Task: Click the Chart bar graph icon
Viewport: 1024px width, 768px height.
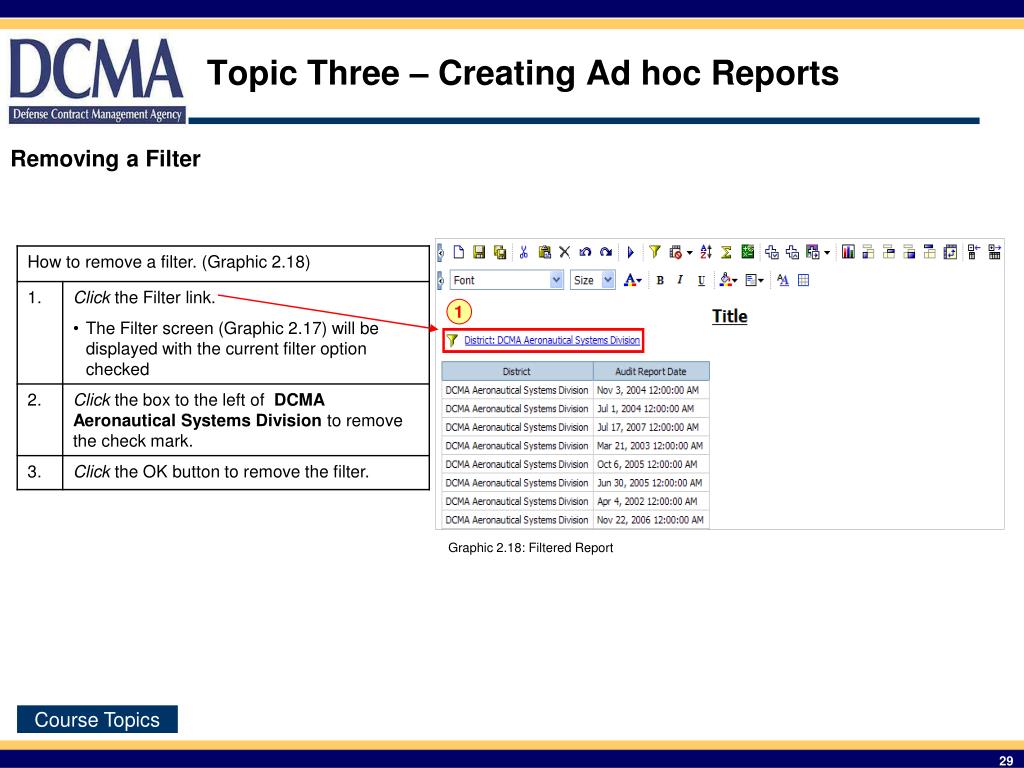Action: click(x=848, y=252)
